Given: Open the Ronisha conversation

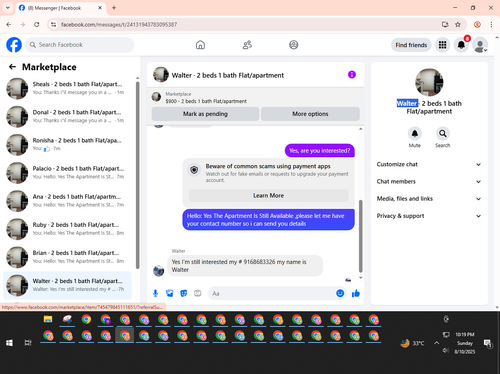Looking at the screenshot, I should pos(68,145).
